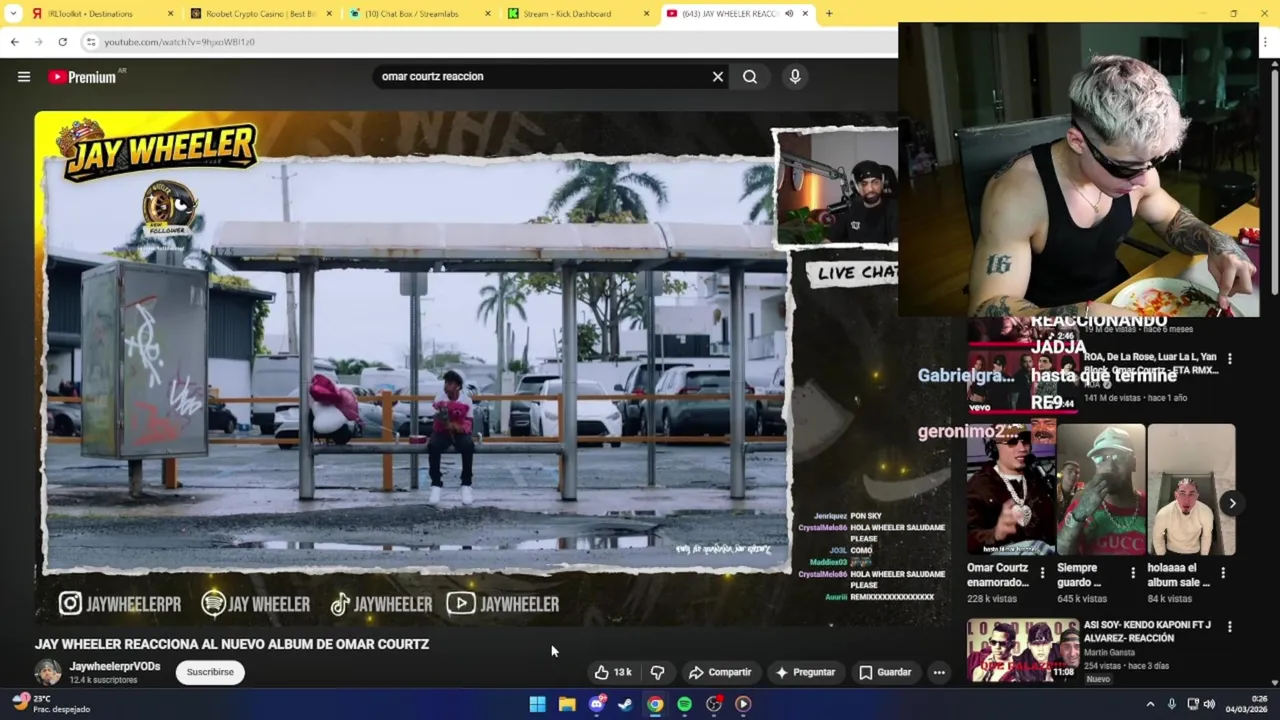This screenshot has height=720, width=1280.
Task: Switch to the Stream Kick Dashboard tab
Action: 575,14
